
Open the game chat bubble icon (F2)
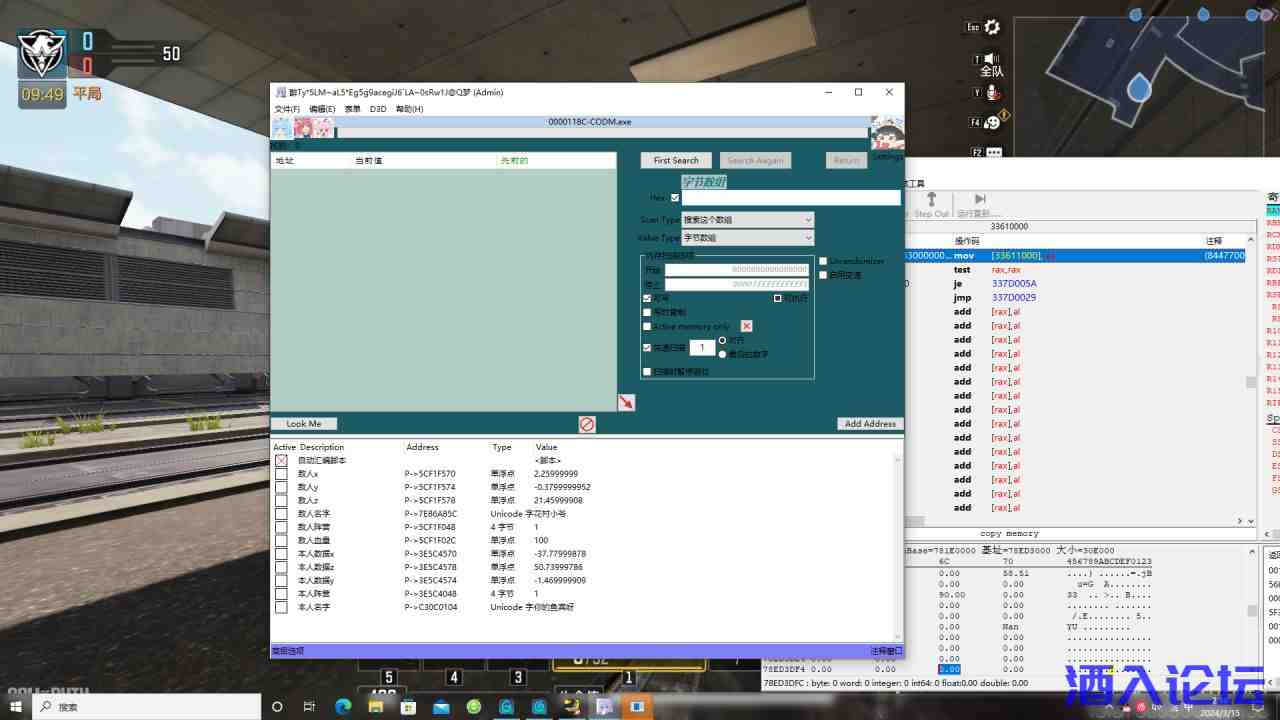click(x=993, y=152)
